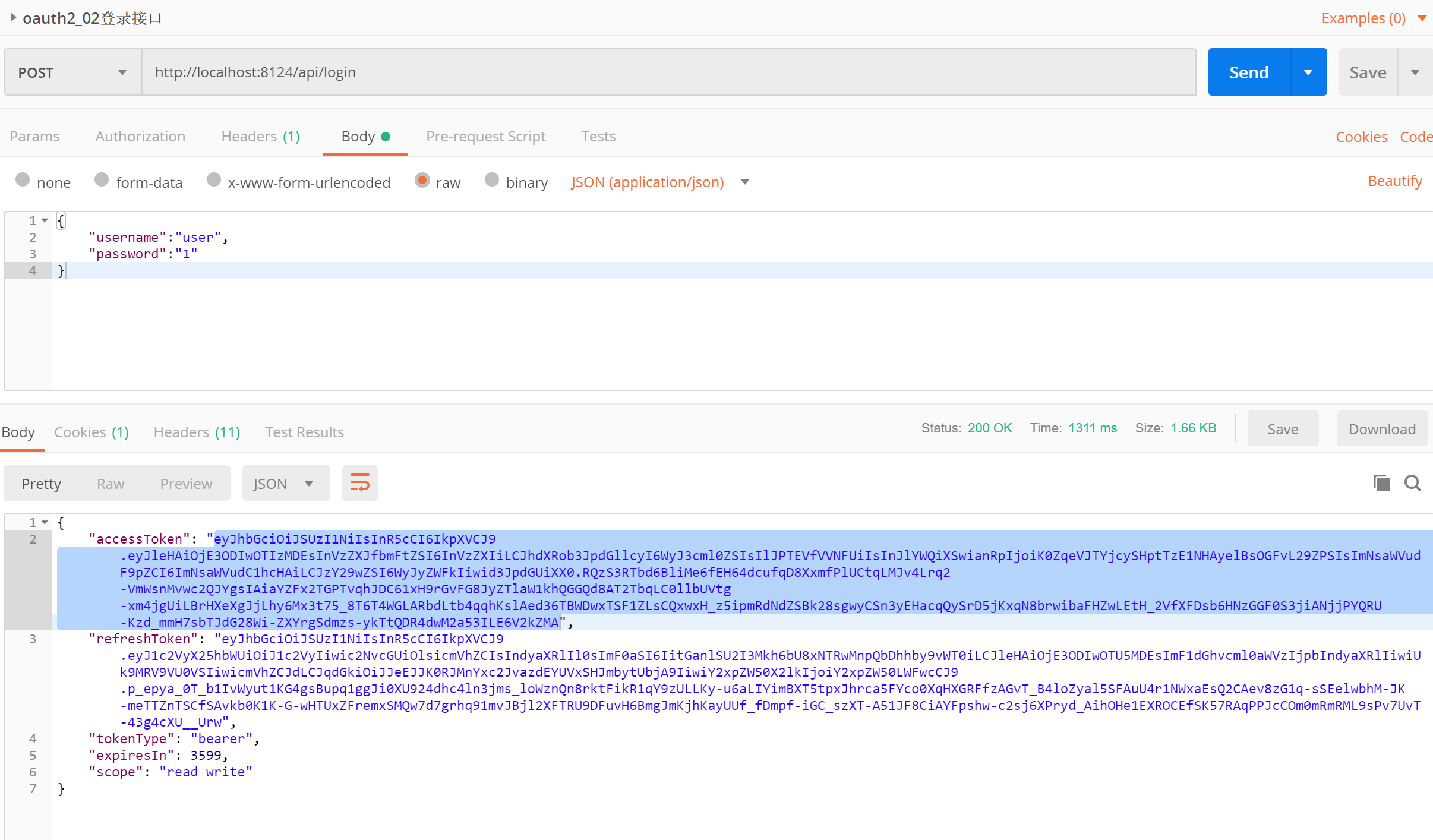
Task: Click the "username":"user" line in request body
Action: (159, 237)
